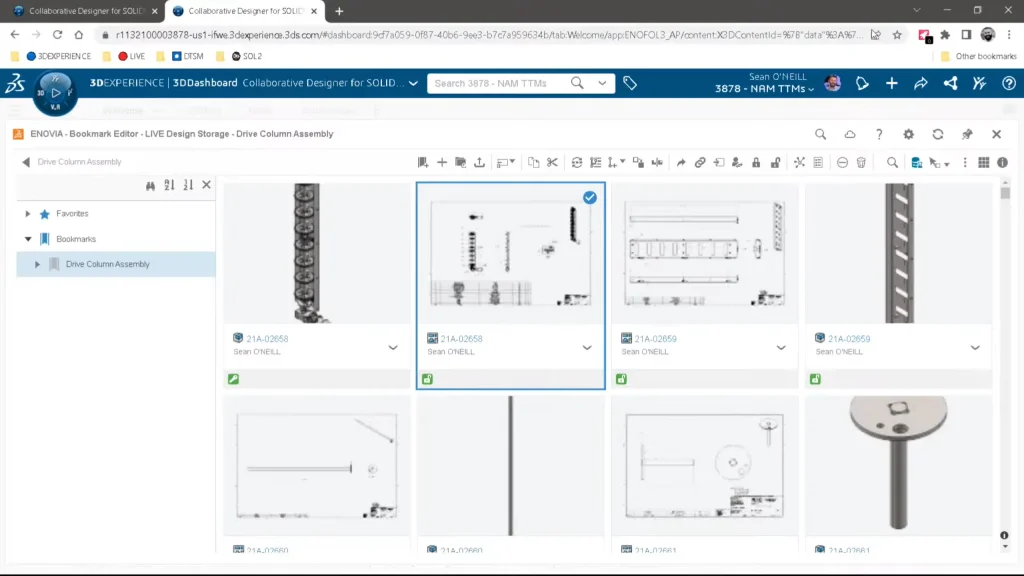Toggle the grid tile view button

click(x=984, y=162)
